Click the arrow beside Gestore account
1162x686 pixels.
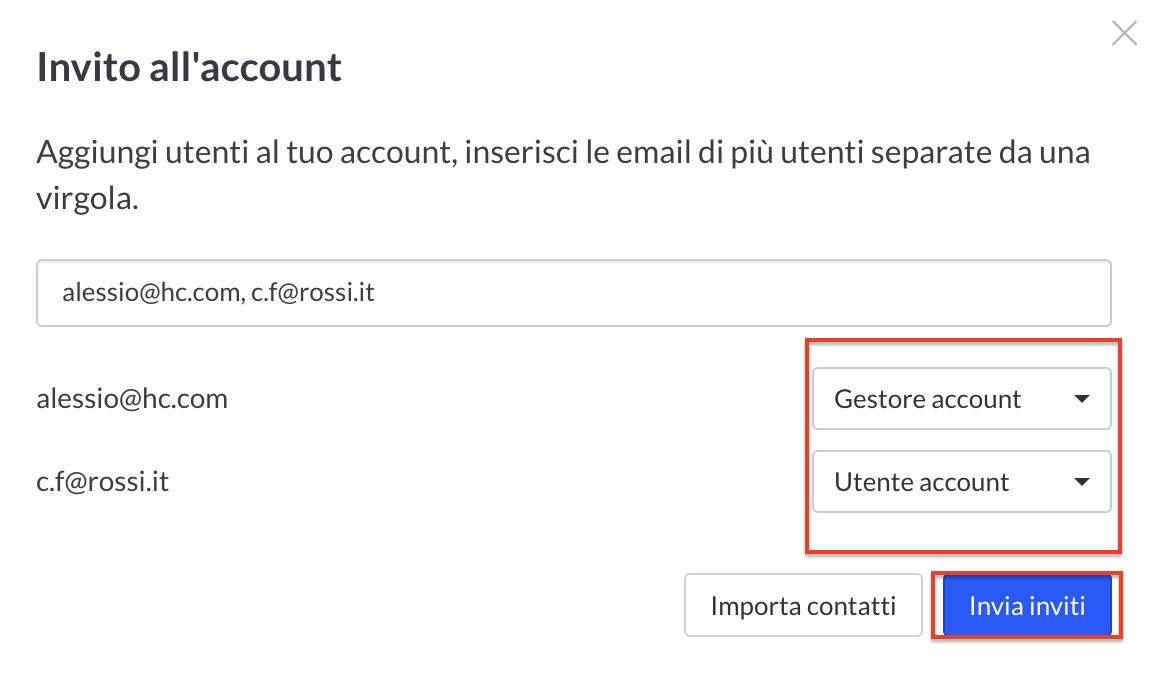click(x=1080, y=399)
